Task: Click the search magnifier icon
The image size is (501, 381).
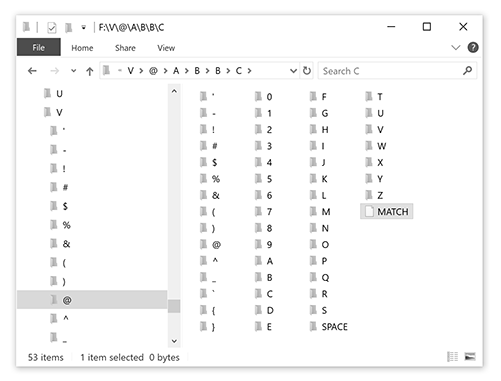Action: pos(467,71)
